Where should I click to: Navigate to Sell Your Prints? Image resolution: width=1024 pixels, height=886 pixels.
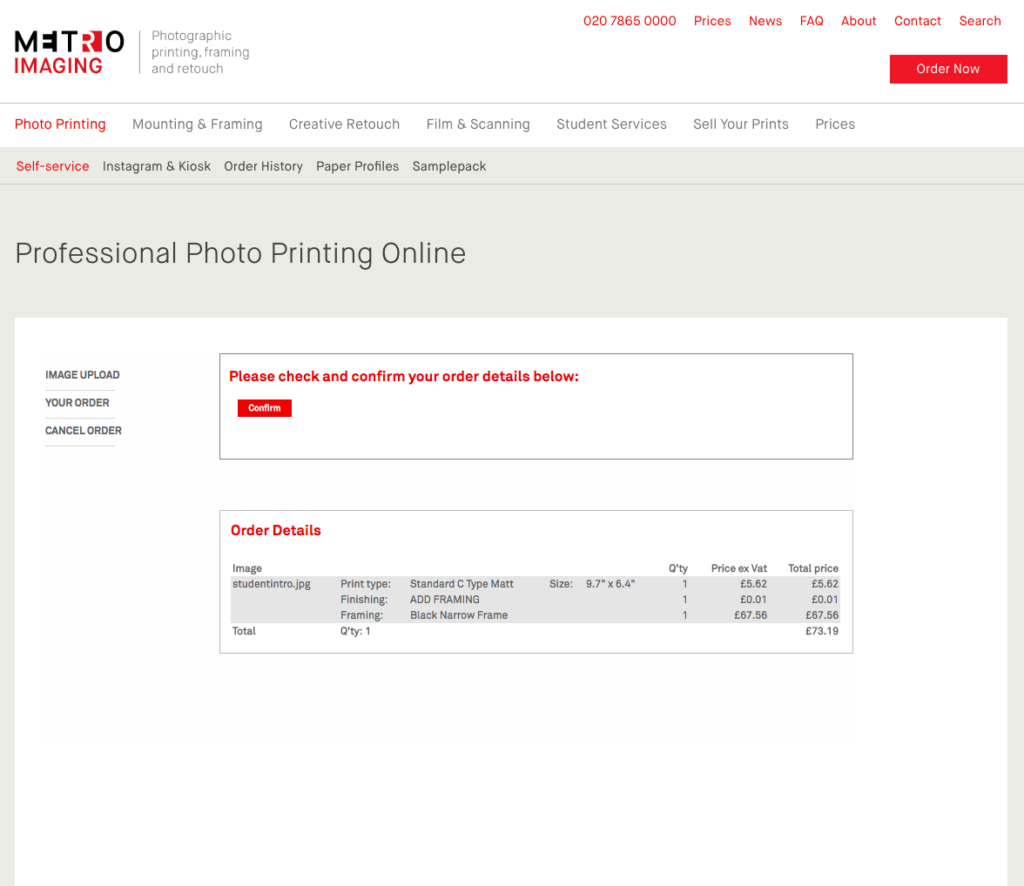coord(740,124)
